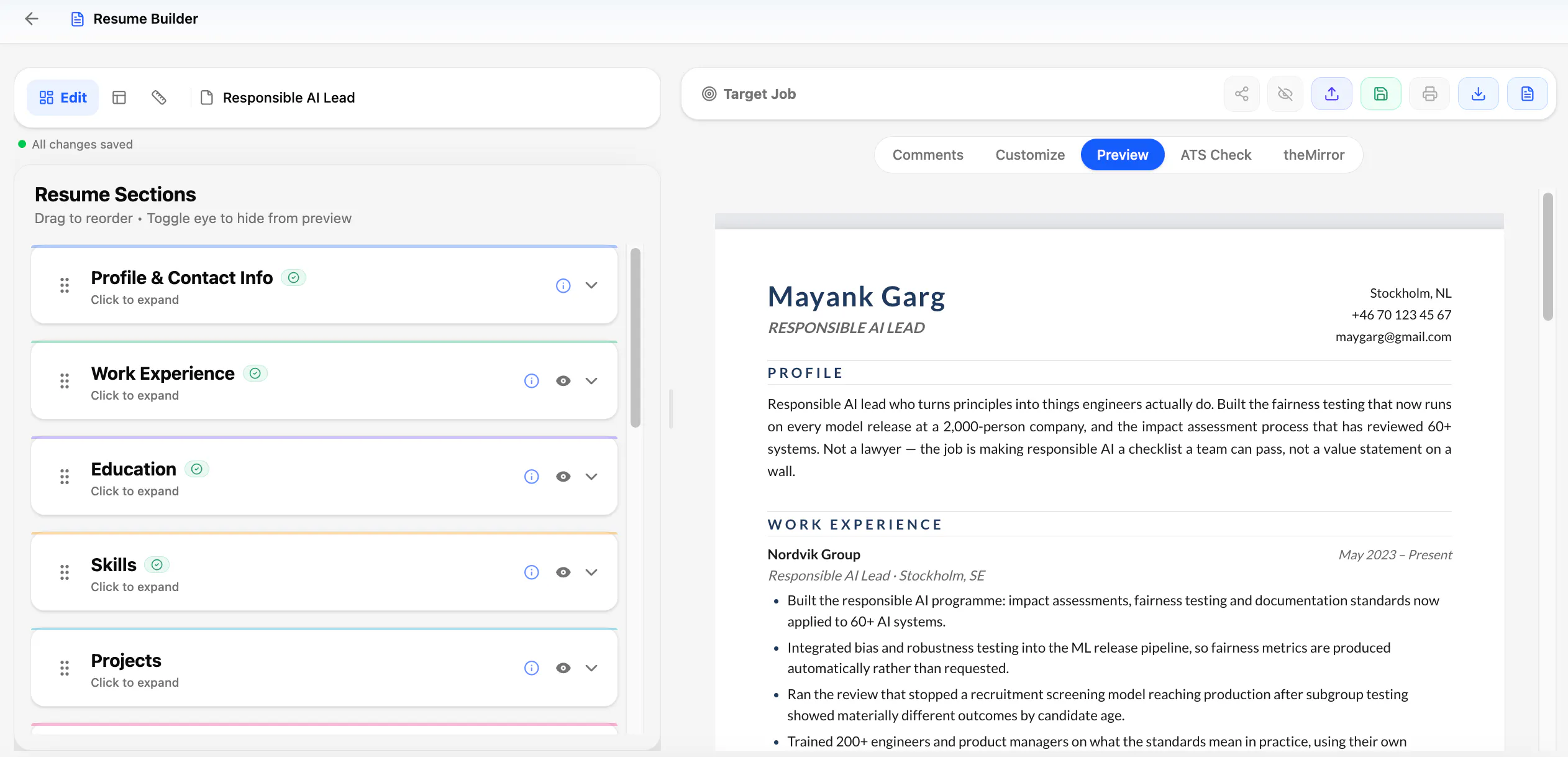Click the resume preview scrollbar thumb

coord(1547,257)
